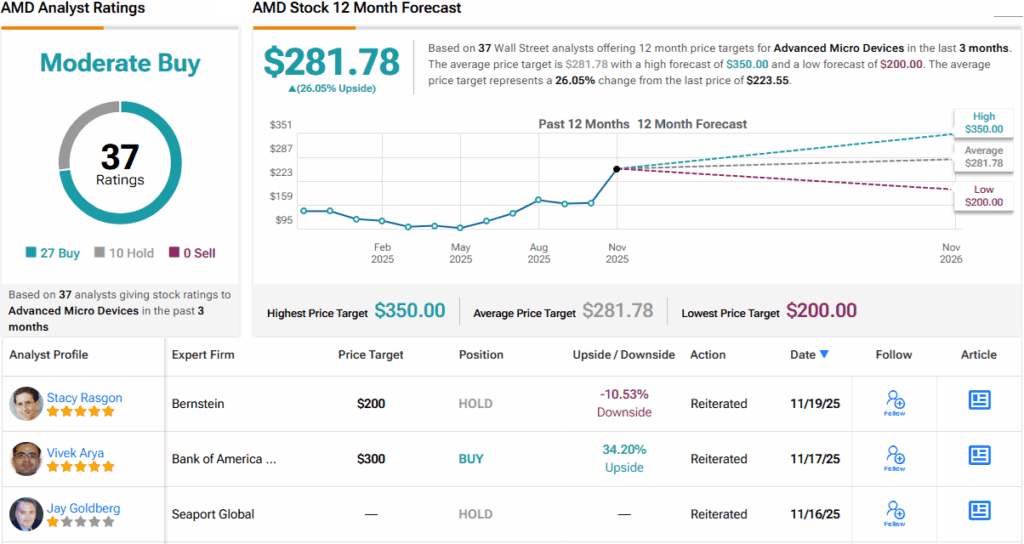
Task: Click the Seaport Global firm cell
Action: 213,514
